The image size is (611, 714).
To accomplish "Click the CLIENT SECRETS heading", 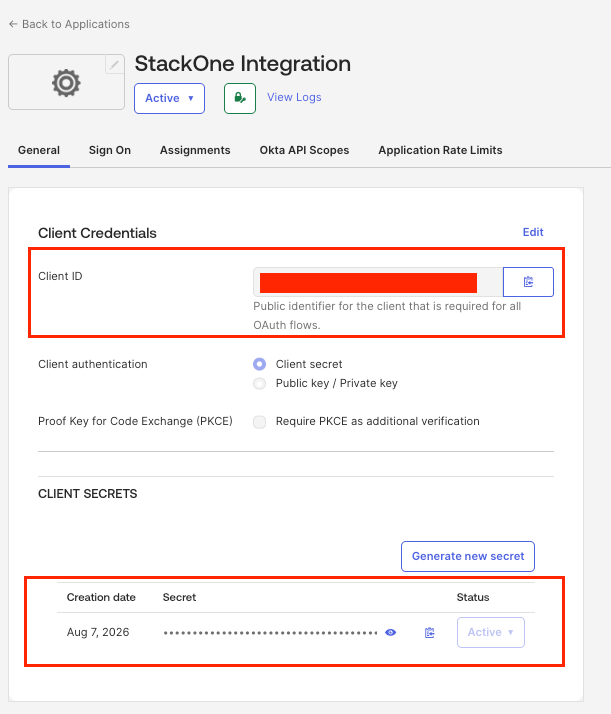I will point(87,494).
